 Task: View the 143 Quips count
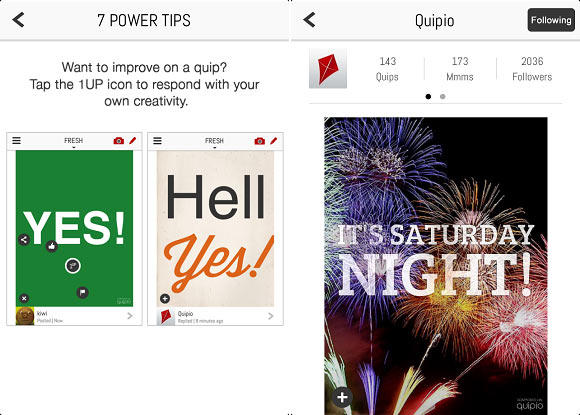point(387,69)
